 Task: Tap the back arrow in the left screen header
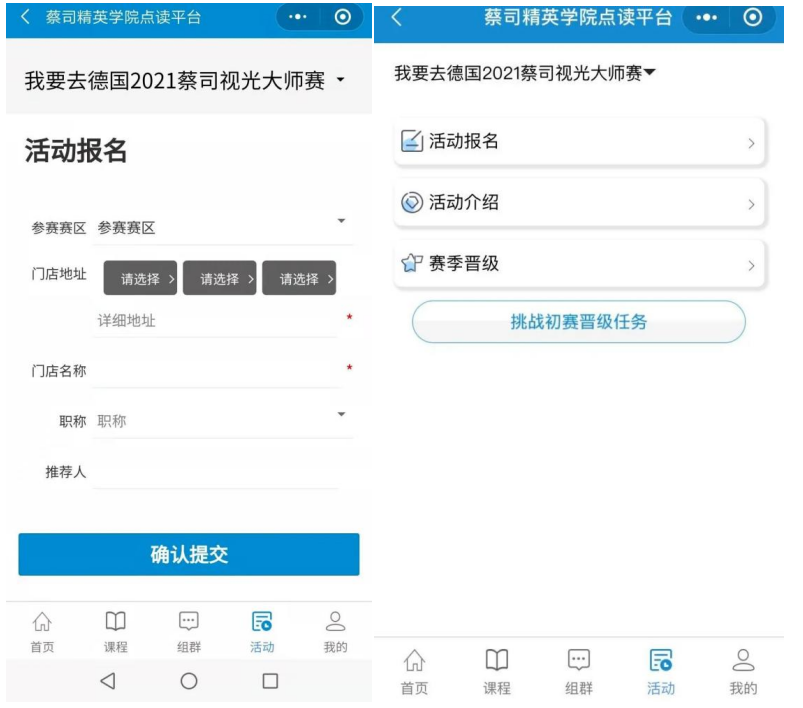click(26, 18)
